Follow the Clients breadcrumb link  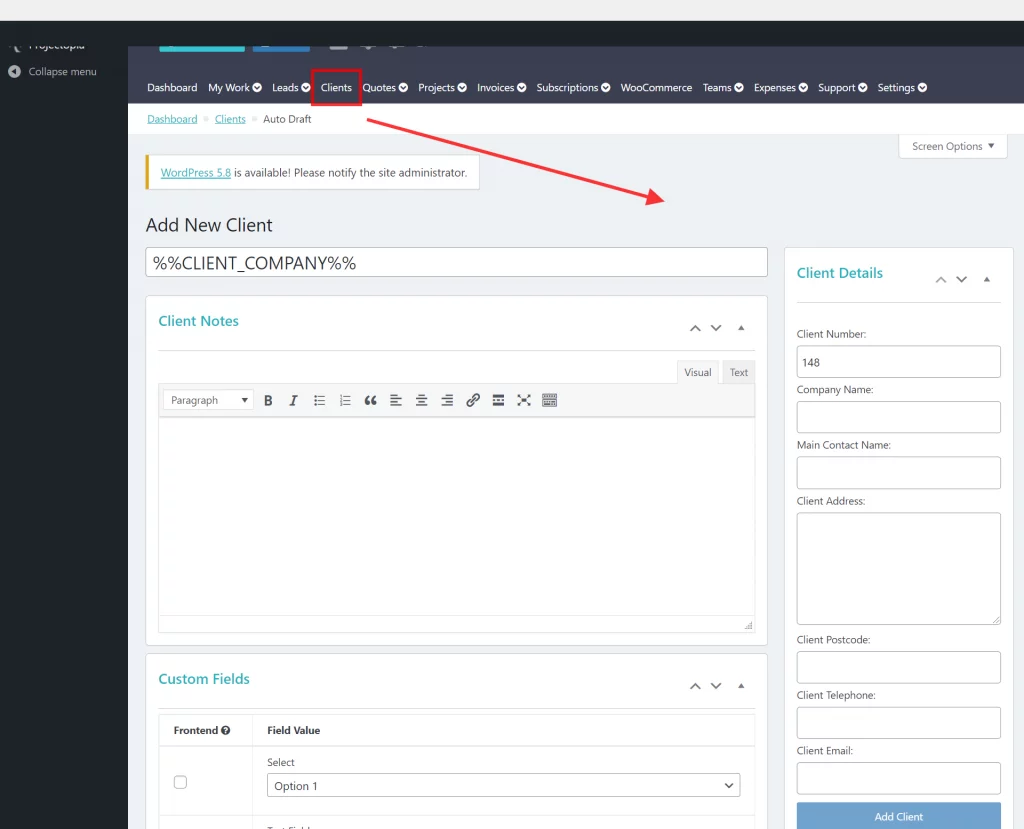[230, 119]
